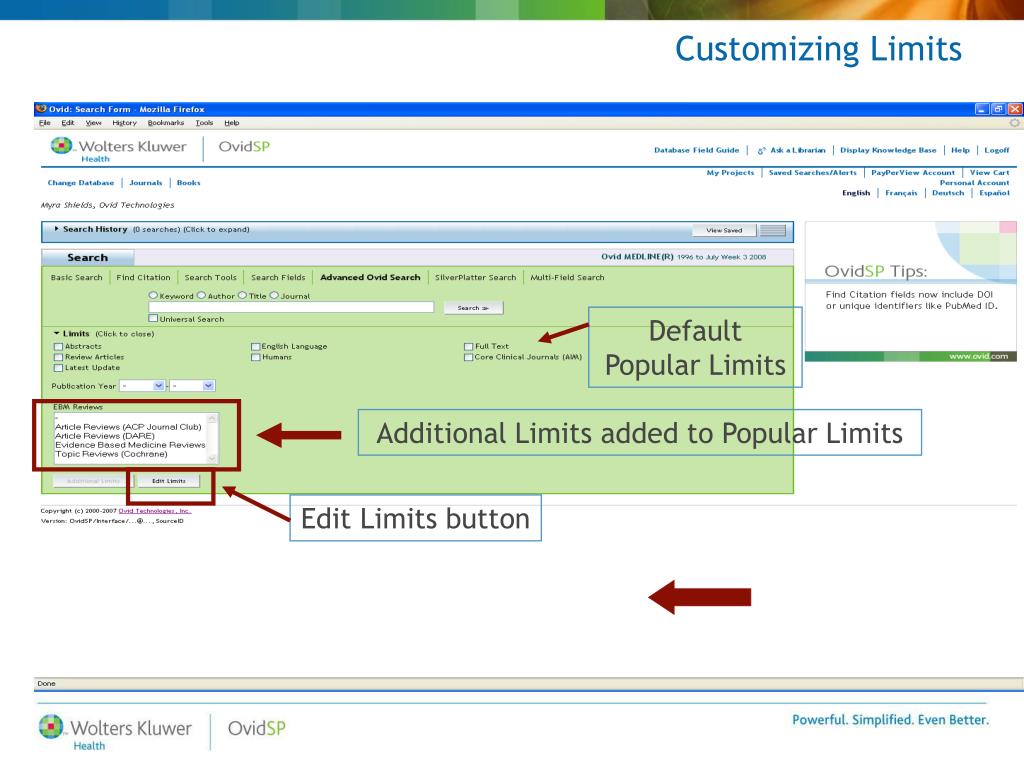
Task: Open the Search Tools tab
Action: coord(210,278)
